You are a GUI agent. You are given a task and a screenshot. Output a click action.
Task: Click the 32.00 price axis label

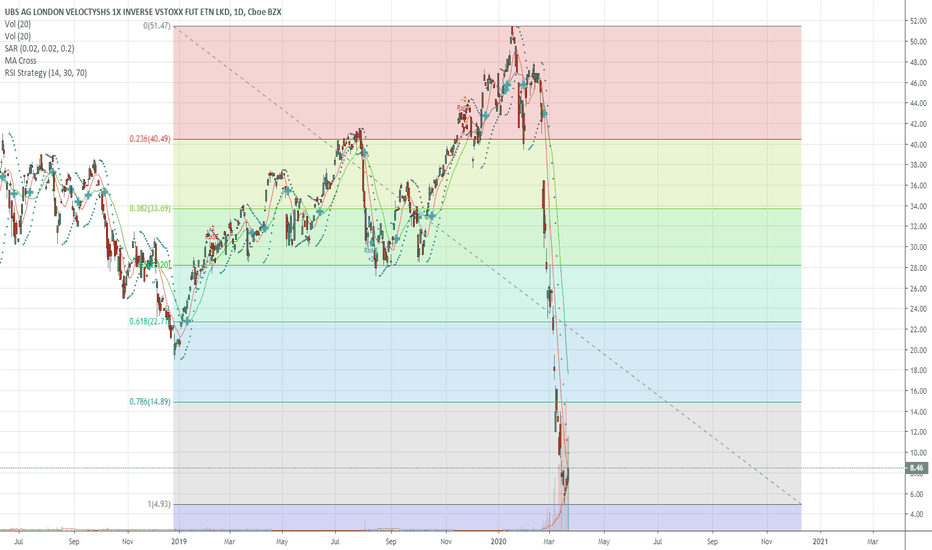click(x=918, y=227)
